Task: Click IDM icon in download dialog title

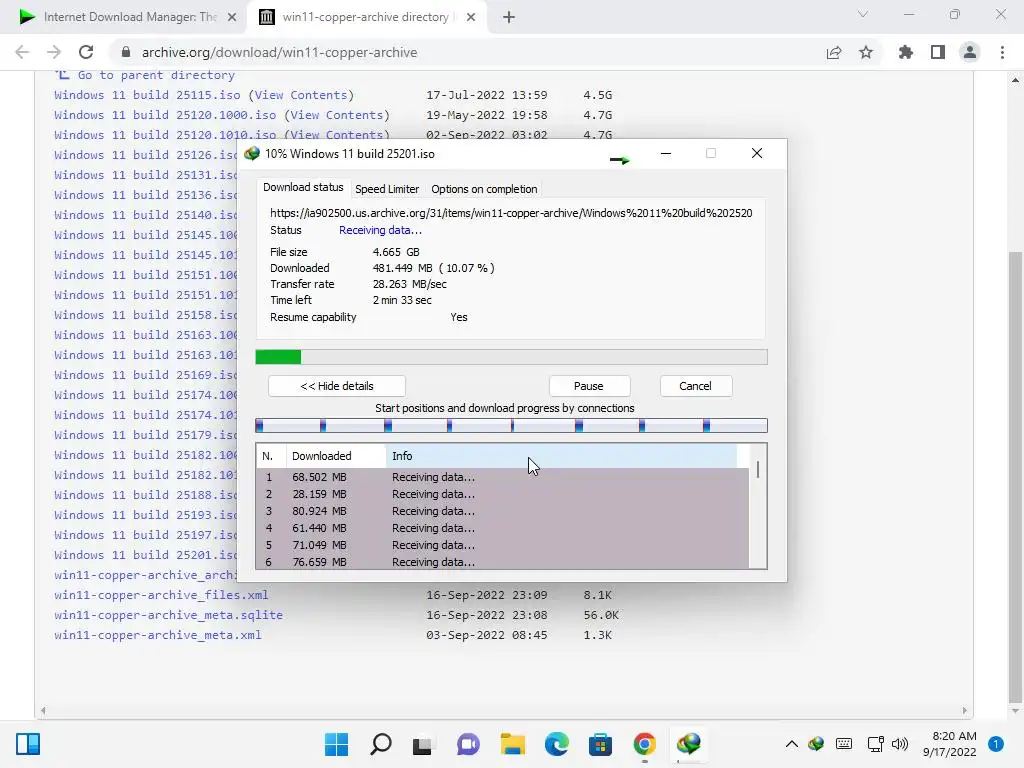Action: tap(252, 153)
